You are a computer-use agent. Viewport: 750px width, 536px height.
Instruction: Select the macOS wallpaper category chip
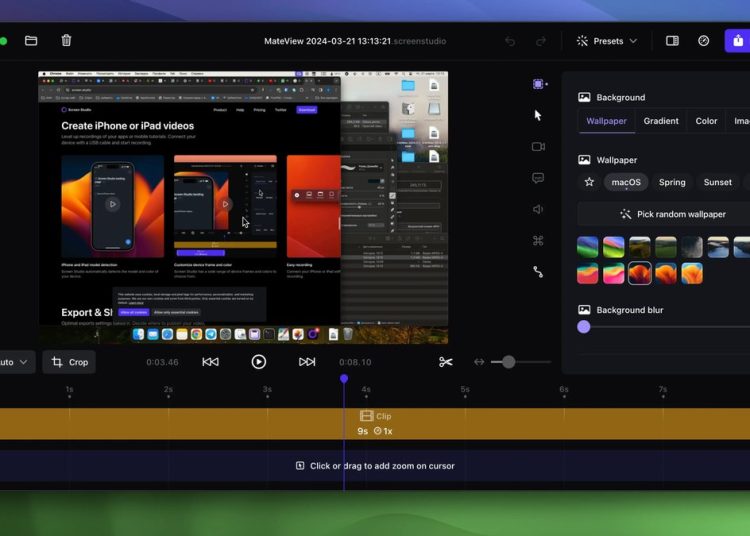pos(626,182)
